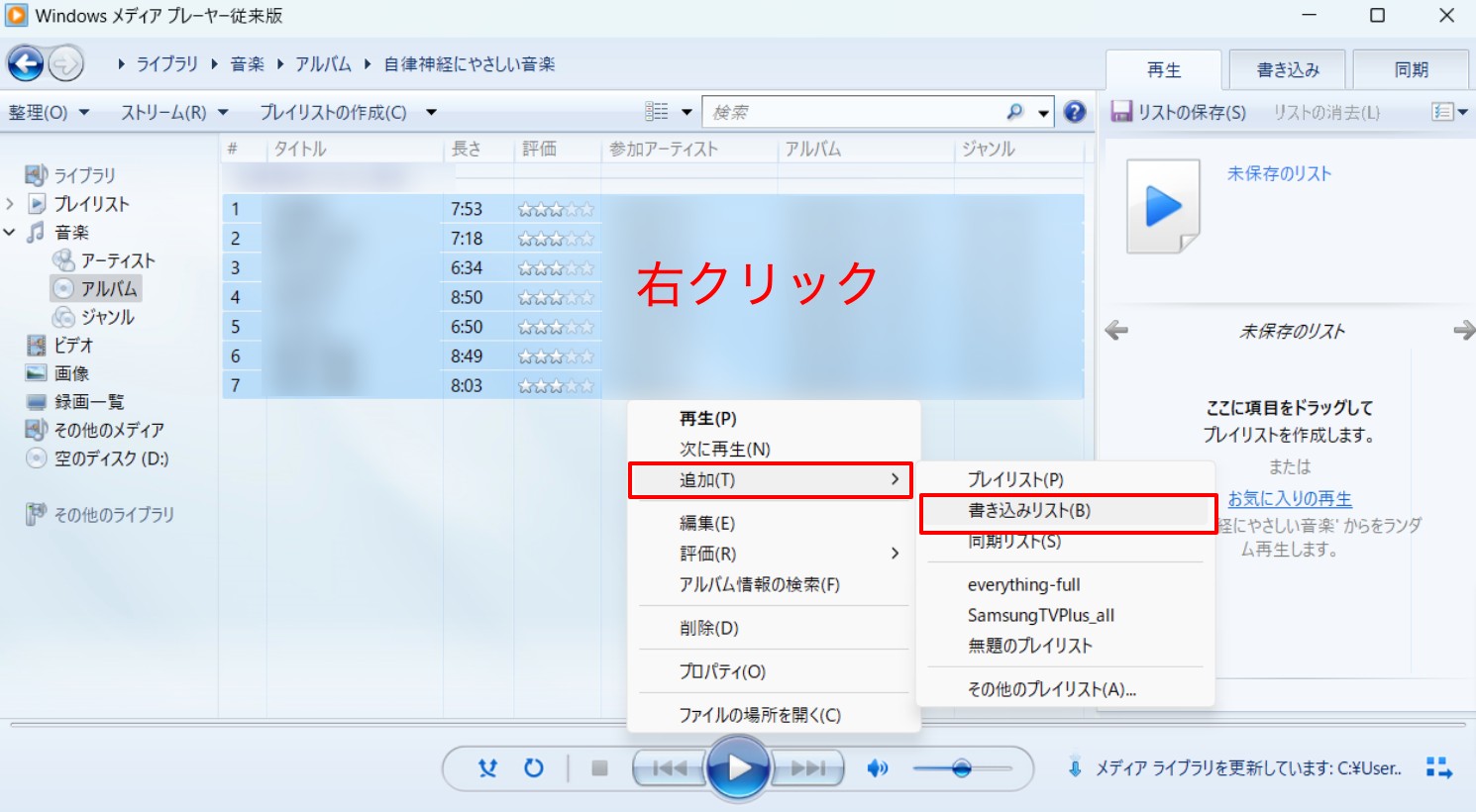Screen dimensions: 1476x812
Task: Choose その他のプレイリスト(A)...
Action: point(1065,689)
